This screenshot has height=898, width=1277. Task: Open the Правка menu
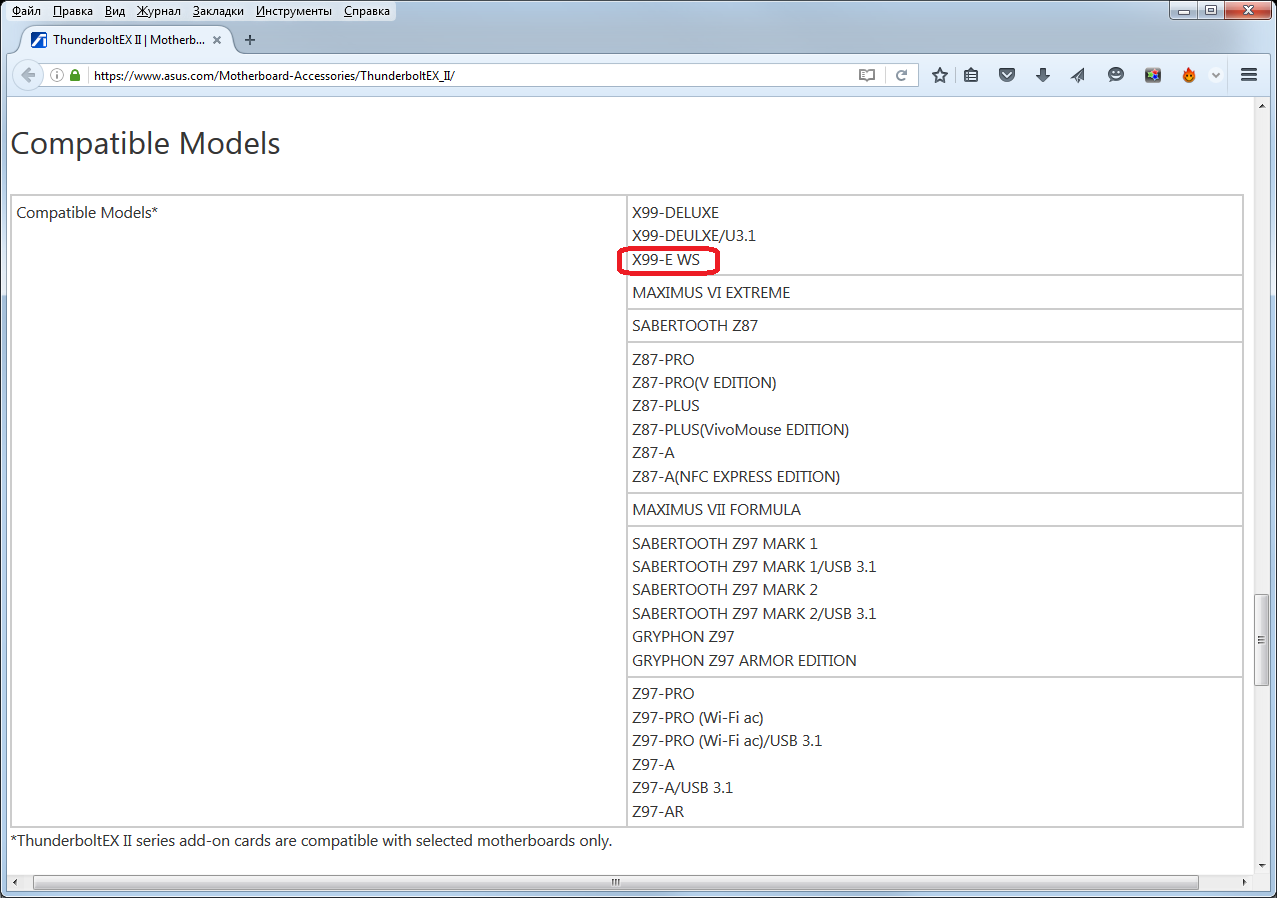click(x=72, y=11)
